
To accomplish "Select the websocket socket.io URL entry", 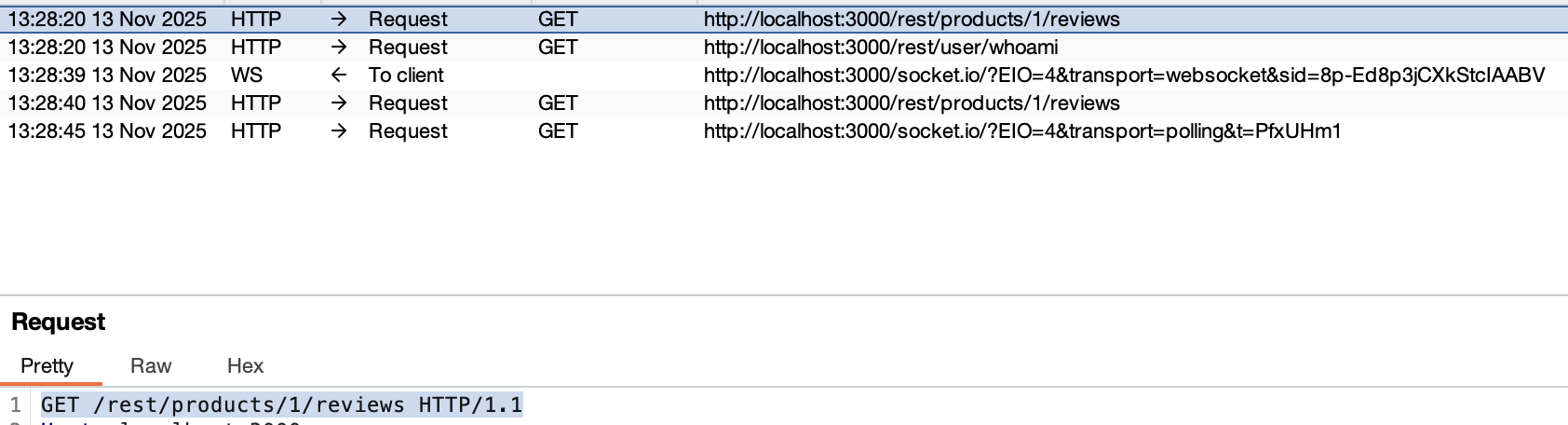I will click(1124, 75).
